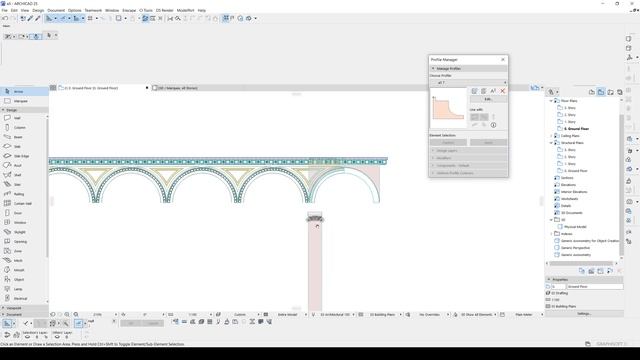
Task: Expand the Viewpoint toolbox group
Action: [3, 308]
